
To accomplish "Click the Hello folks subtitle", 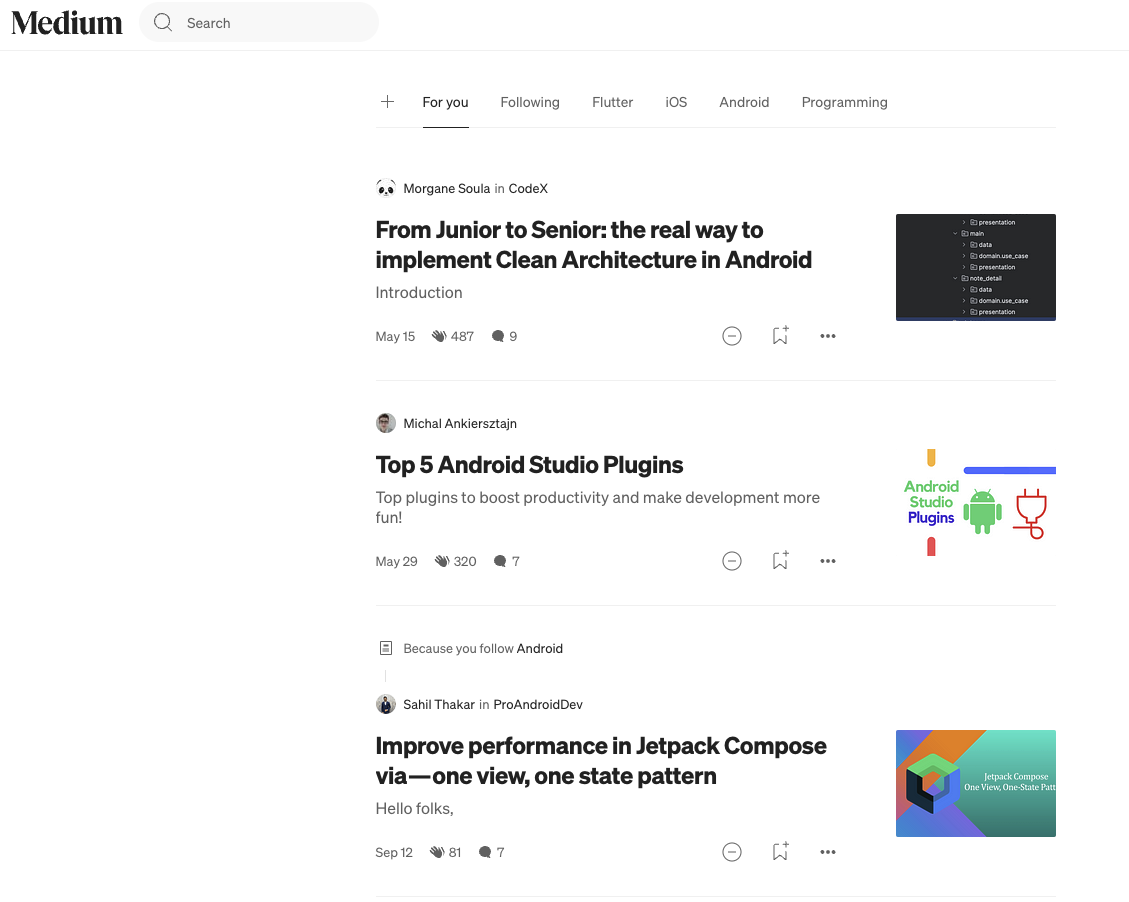I will pos(415,809).
